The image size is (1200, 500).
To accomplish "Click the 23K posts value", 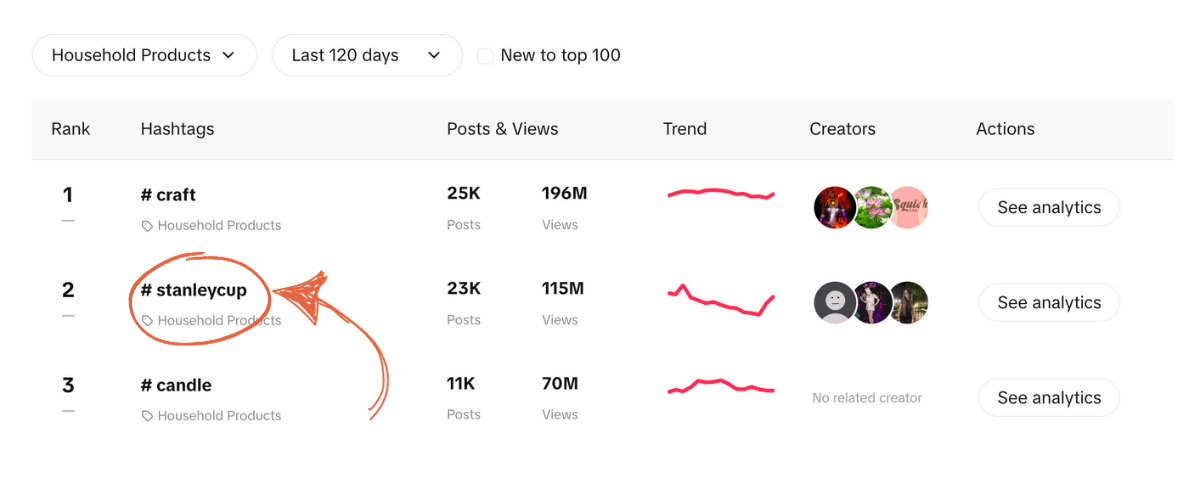I will pos(464,288).
